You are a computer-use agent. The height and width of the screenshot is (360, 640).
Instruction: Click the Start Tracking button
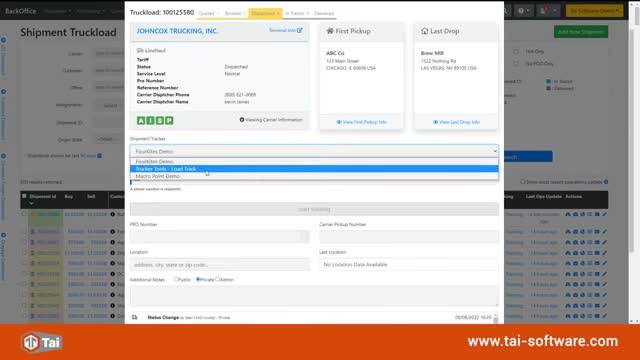[x=314, y=209]
